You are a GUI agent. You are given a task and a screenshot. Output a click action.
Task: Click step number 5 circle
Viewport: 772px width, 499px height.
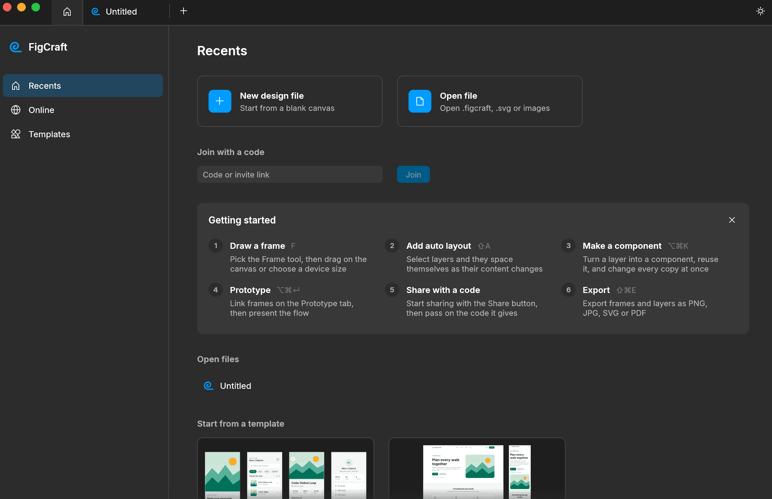coord(392,290)
